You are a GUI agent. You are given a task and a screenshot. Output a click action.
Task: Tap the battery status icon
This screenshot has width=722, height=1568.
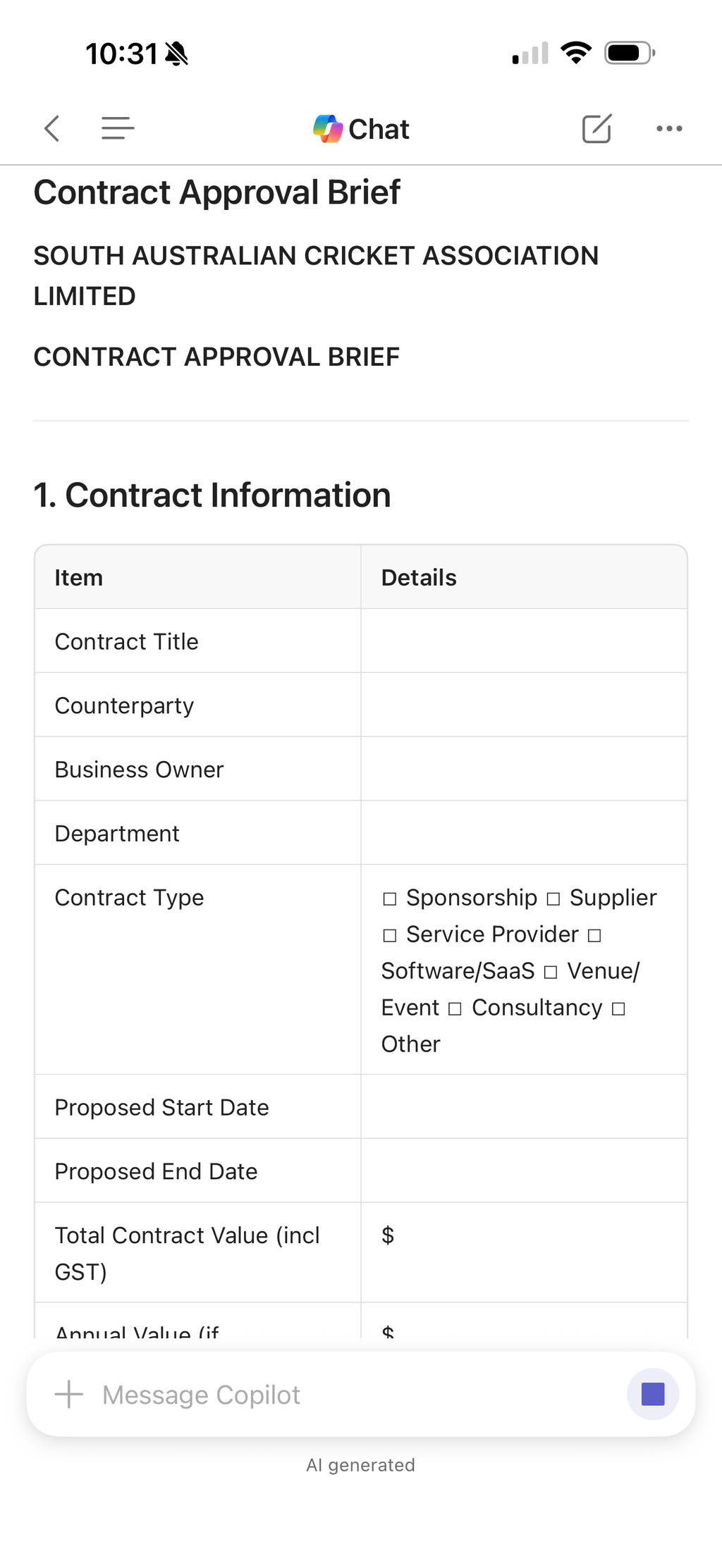630,53
